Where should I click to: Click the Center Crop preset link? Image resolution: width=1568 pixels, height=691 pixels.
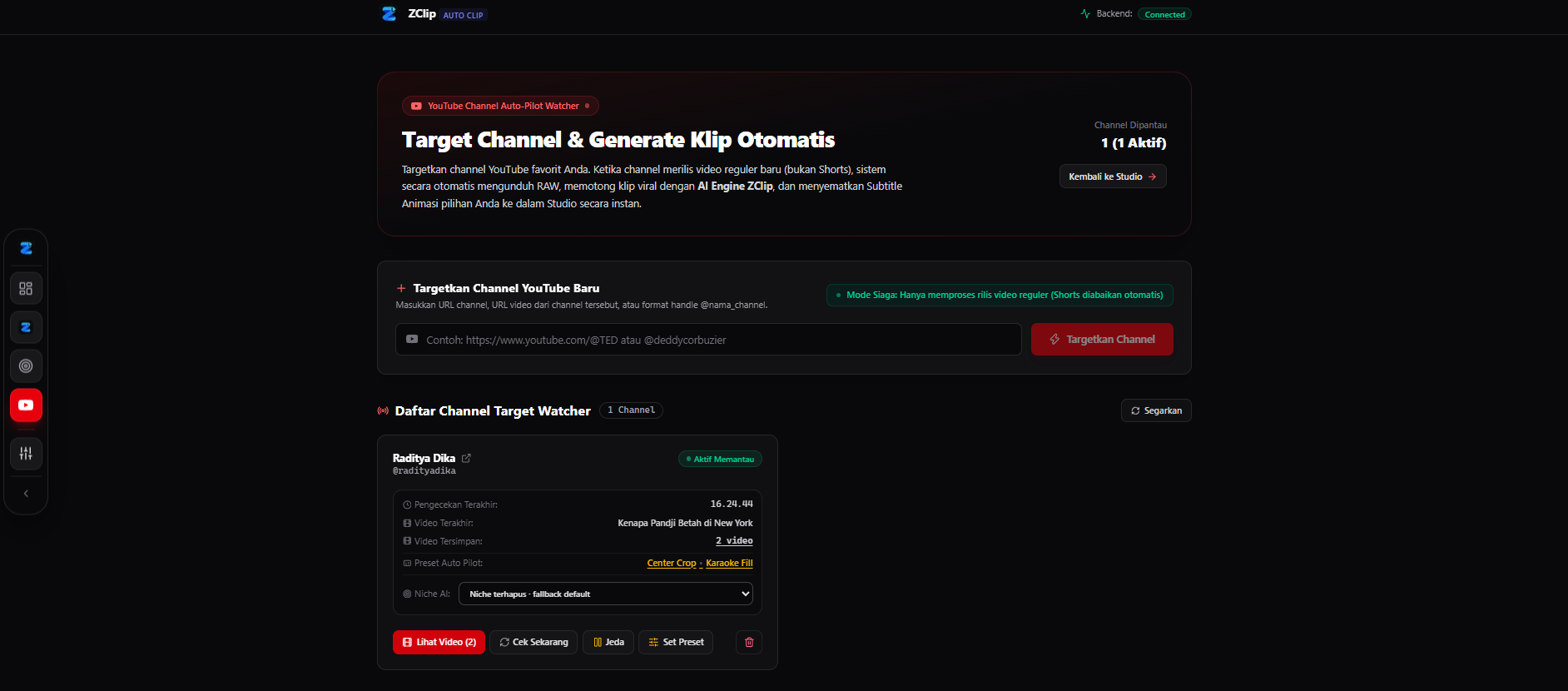click(x=672, y=564)
